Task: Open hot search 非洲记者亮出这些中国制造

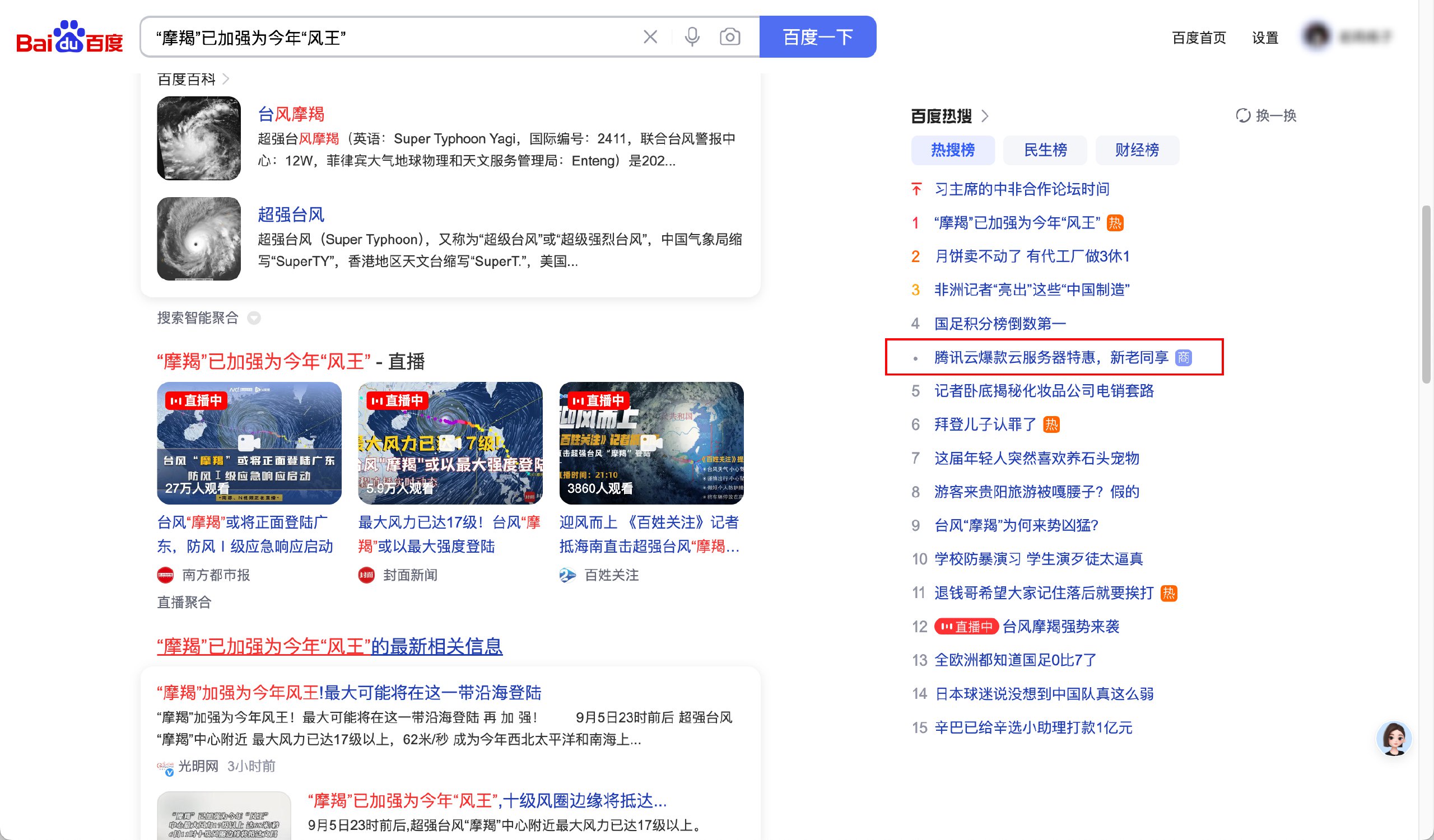Action: (x=1032, y=290)
